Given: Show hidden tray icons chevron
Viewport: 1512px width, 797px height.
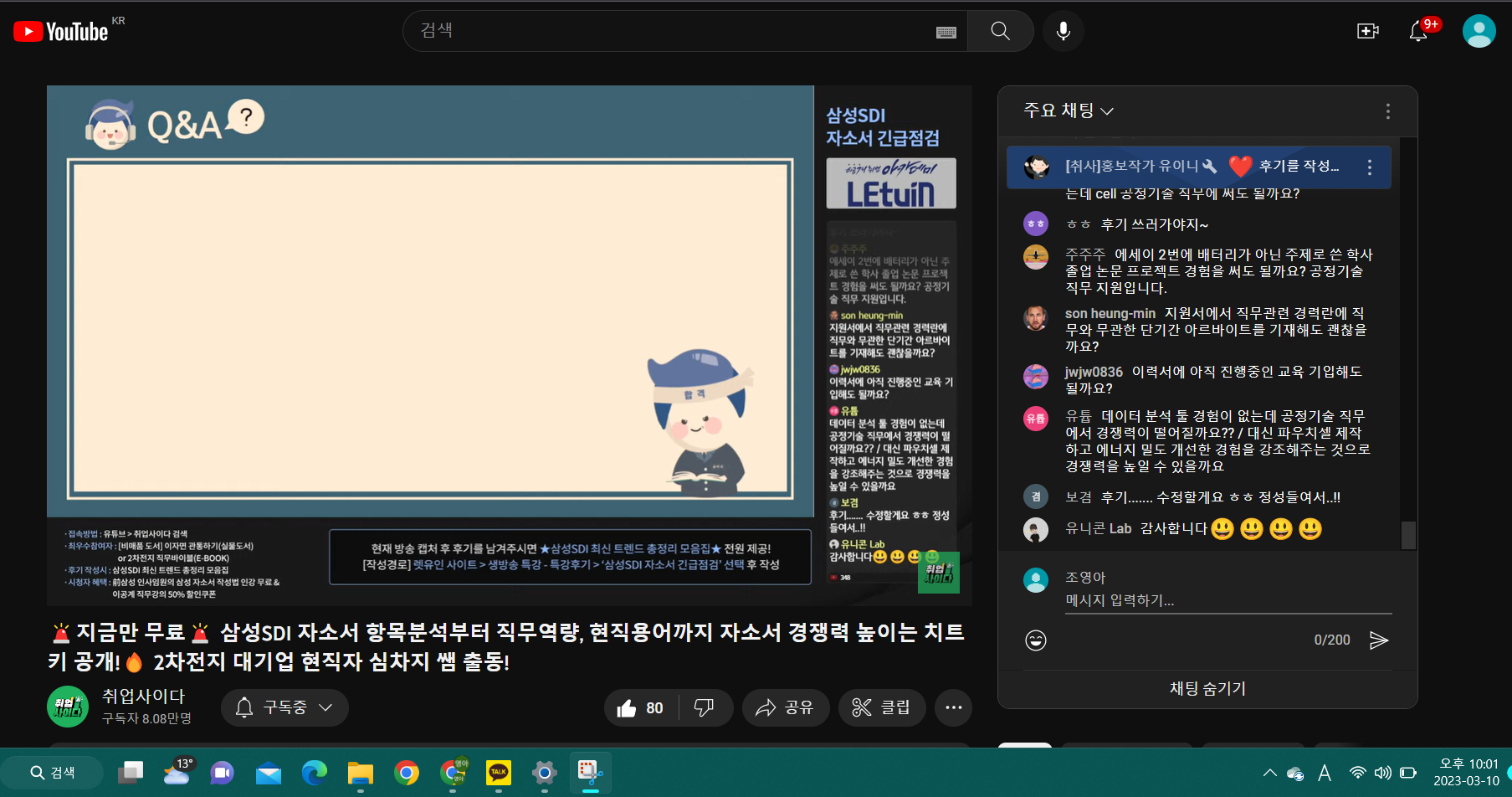Looking at the screenshot, I should click(x=1269, y=773).
